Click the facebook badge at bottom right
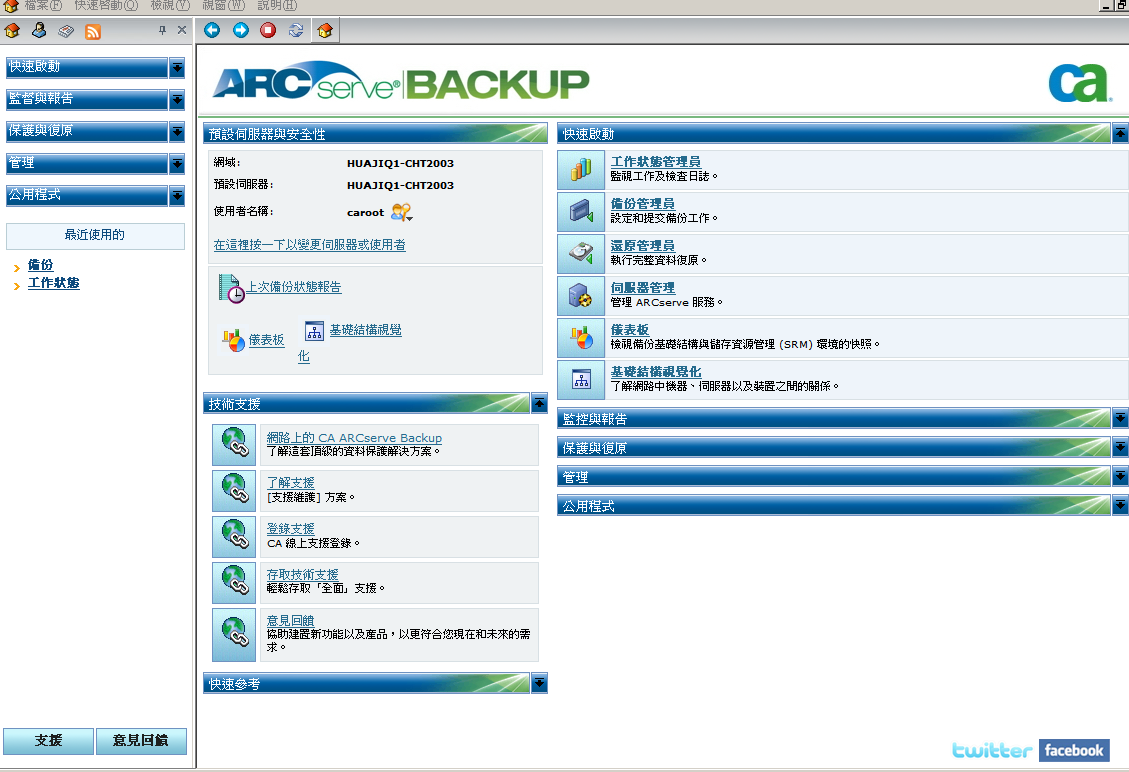The height and width of the screenshot is (772, 1129). pos(1074,750)
